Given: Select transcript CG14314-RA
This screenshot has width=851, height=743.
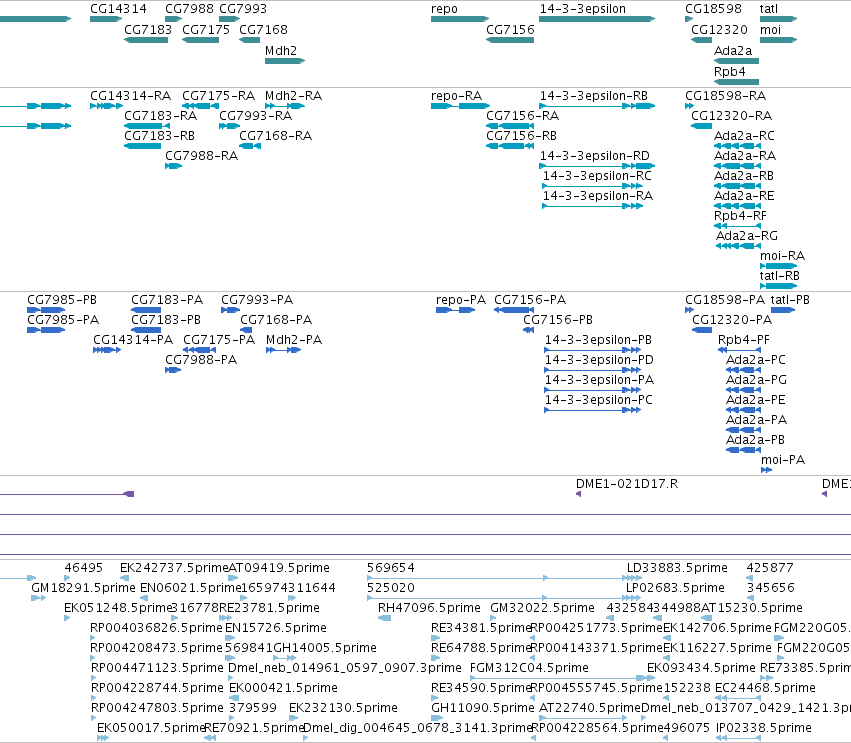Looking at the screenshot, I should click(130, 96).
